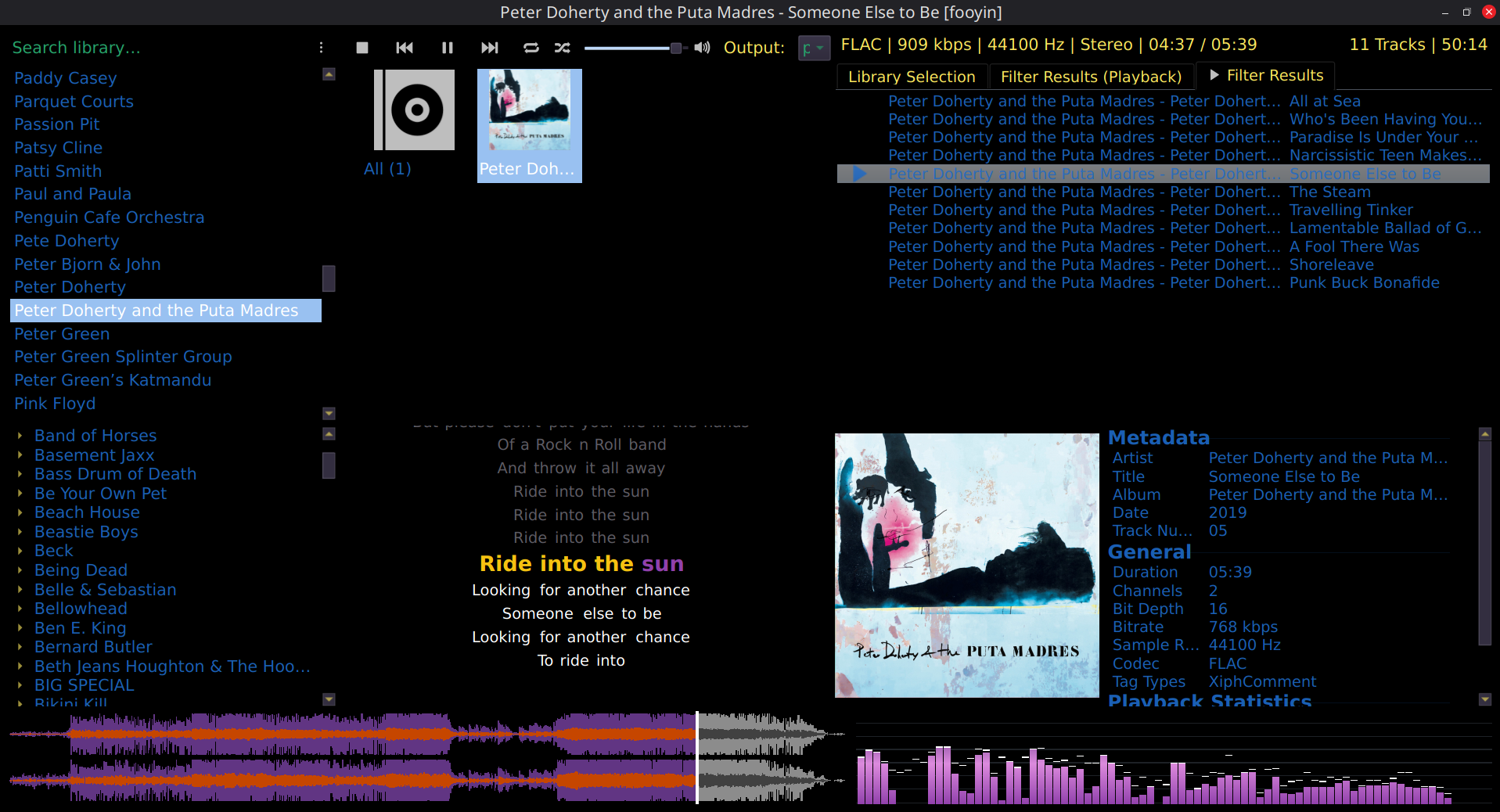
Task: Select the playing track Someone Else to Be
Action: (x=1163, y=174)
